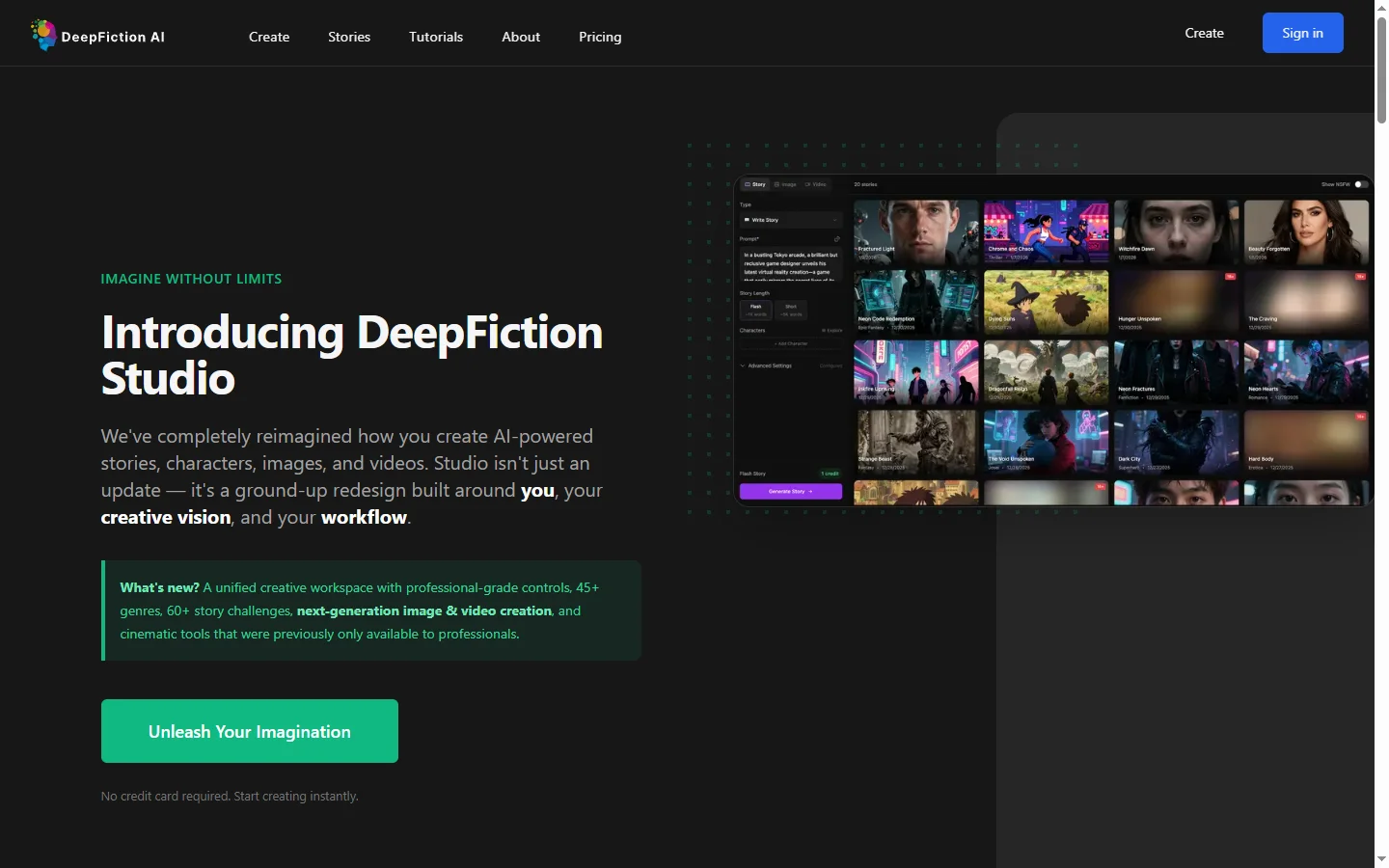
Task: Open the About page
Action: pyautogui.click(x=521, y=37)
